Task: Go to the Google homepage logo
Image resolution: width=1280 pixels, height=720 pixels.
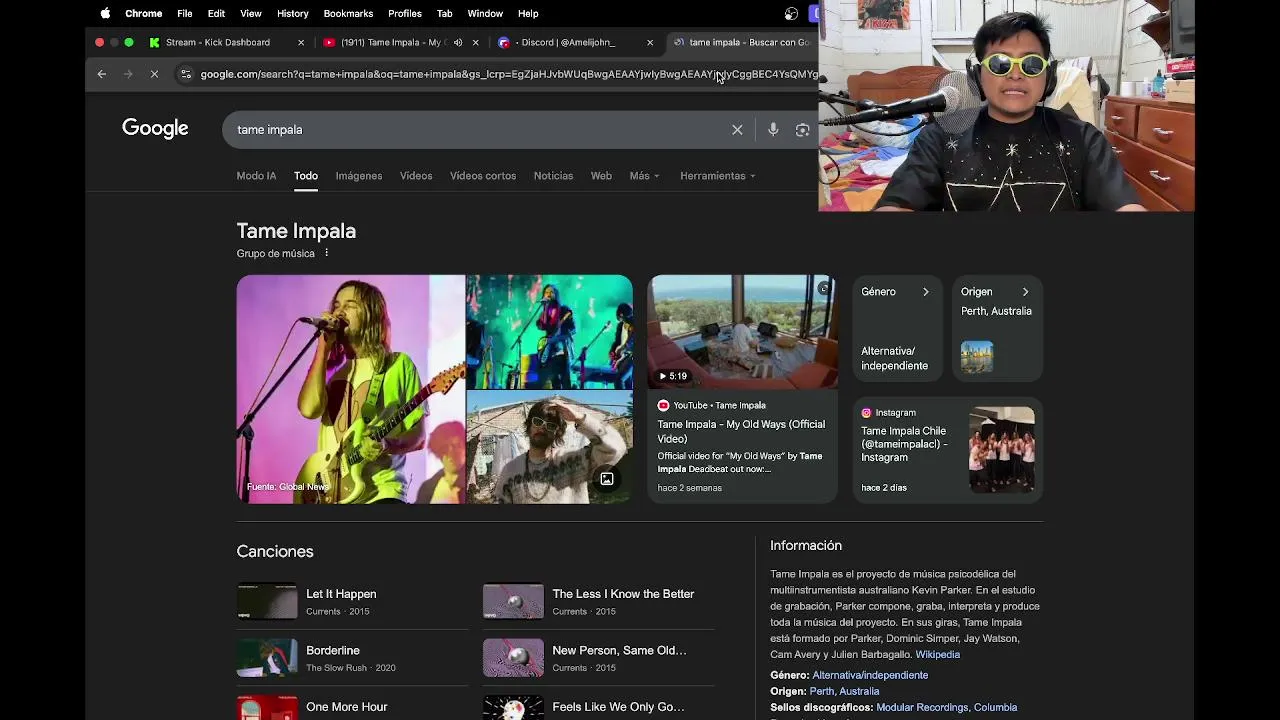Action: (155, 128)
